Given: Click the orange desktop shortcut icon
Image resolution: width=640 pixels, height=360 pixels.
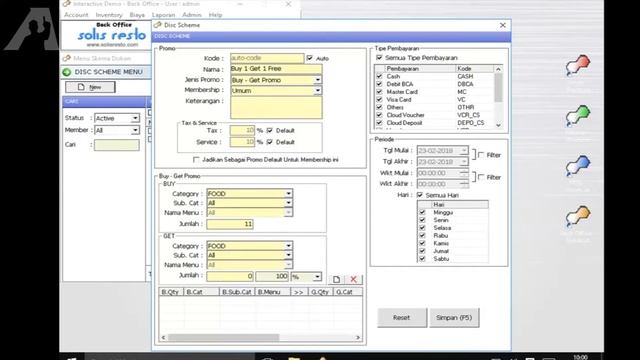Looking at the screenshot, I should [x=578, y=216].
